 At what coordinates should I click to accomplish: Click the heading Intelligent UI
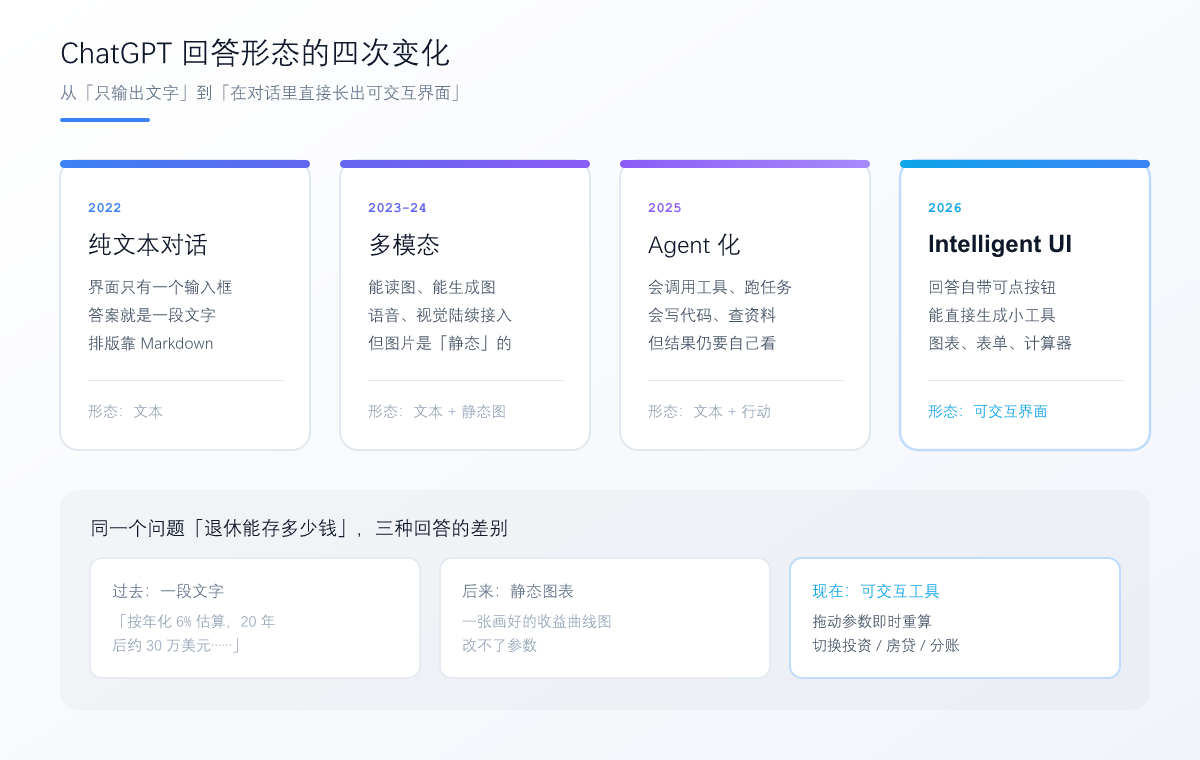[1000, 245]
